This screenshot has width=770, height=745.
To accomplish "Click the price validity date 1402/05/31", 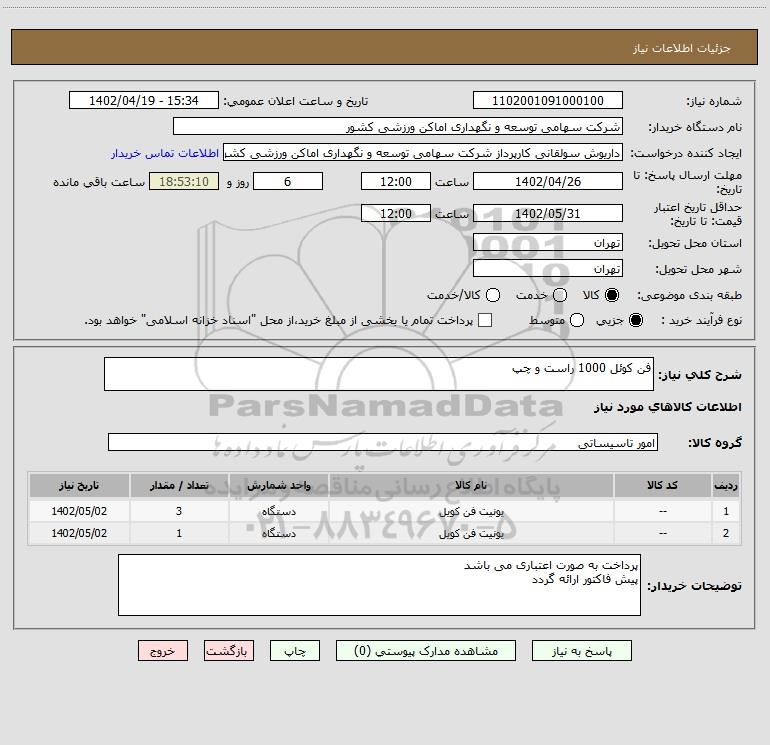I will [x=548, y=213].
